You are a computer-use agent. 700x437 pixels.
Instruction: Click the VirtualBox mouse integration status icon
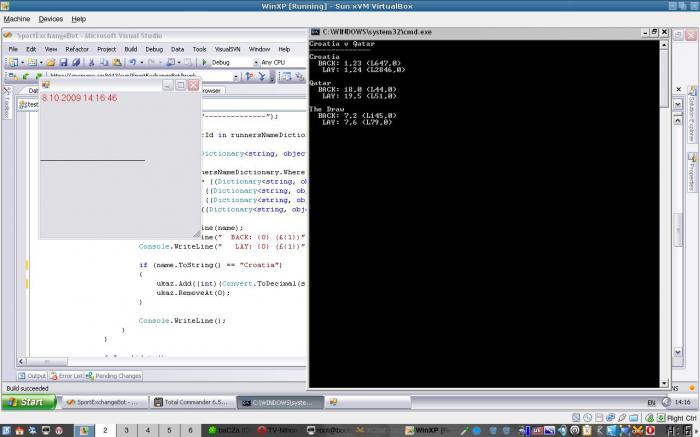650,418
